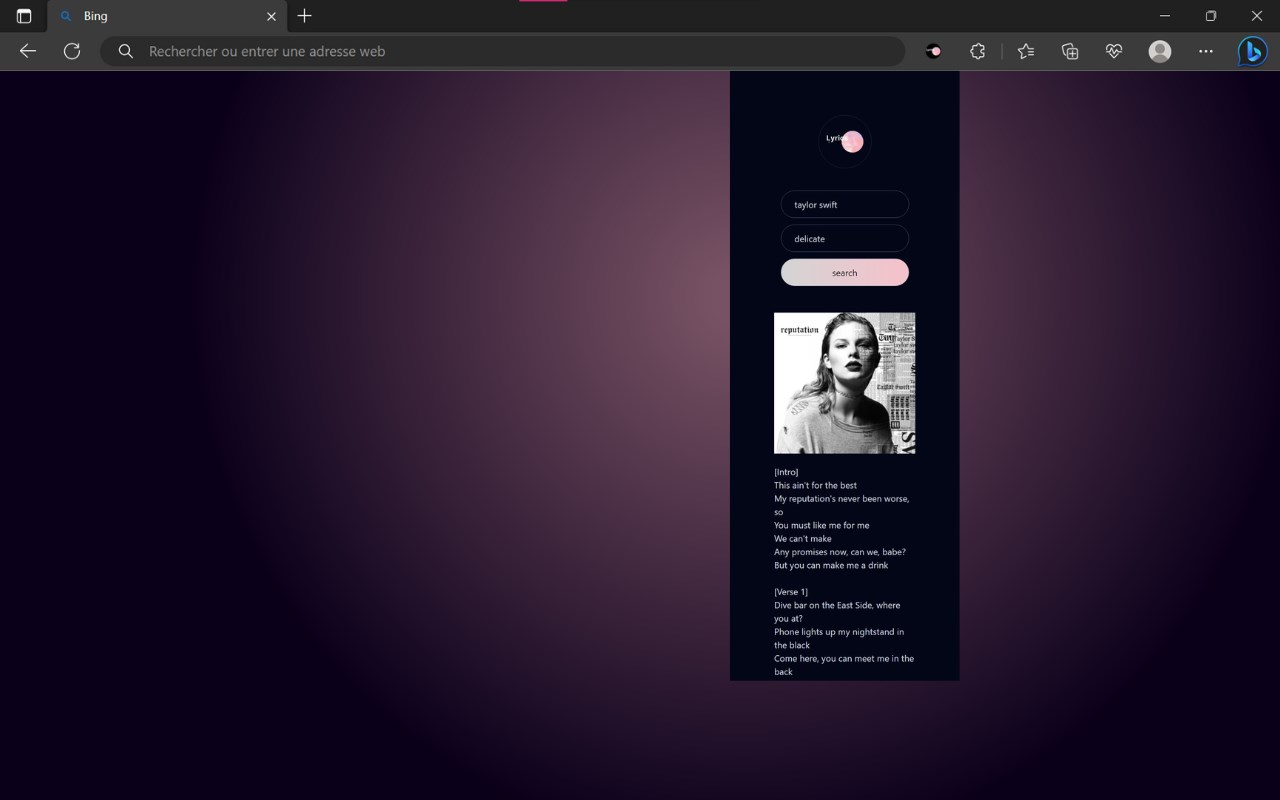Click lyric "But you can make me a drink"

(x=830, y=565)
